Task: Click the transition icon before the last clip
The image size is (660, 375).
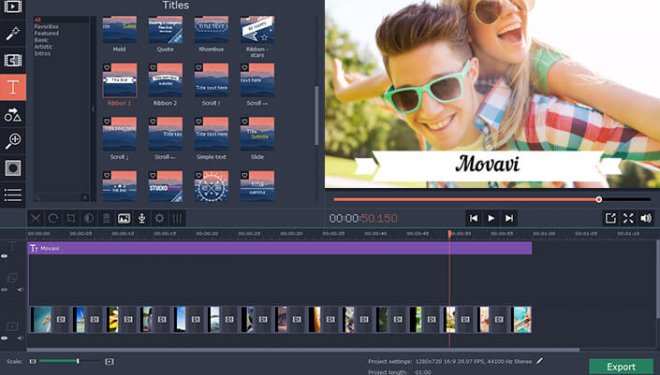Action: (x=499, y=319)
